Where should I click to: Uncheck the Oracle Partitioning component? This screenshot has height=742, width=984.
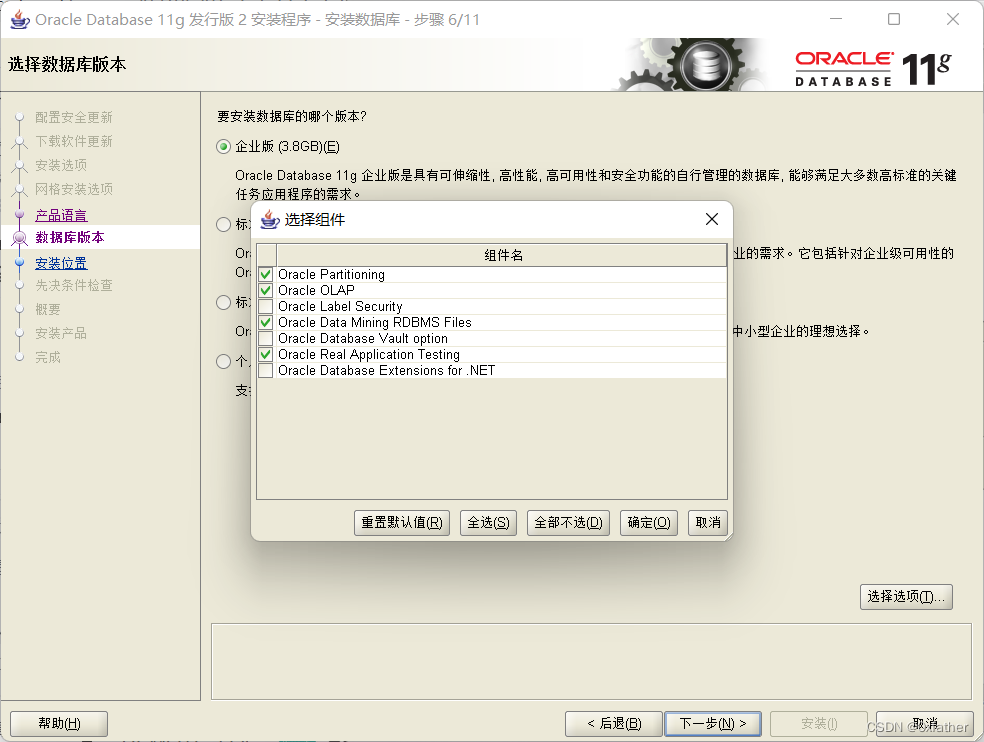tap(267, 274)
